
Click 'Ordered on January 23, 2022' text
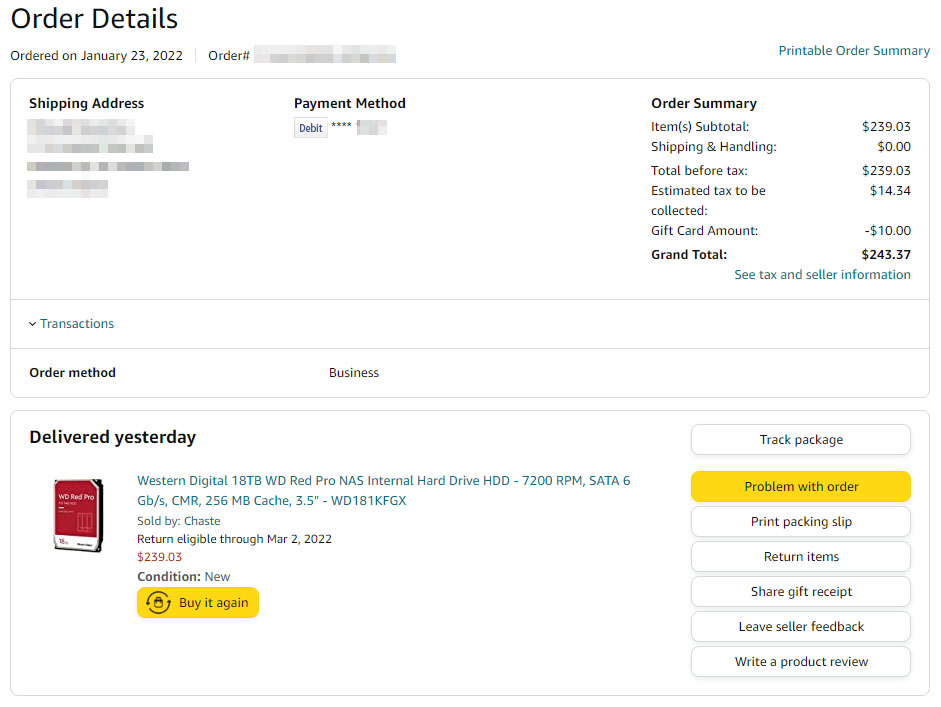pyautogui.click(x=97, y=56)
